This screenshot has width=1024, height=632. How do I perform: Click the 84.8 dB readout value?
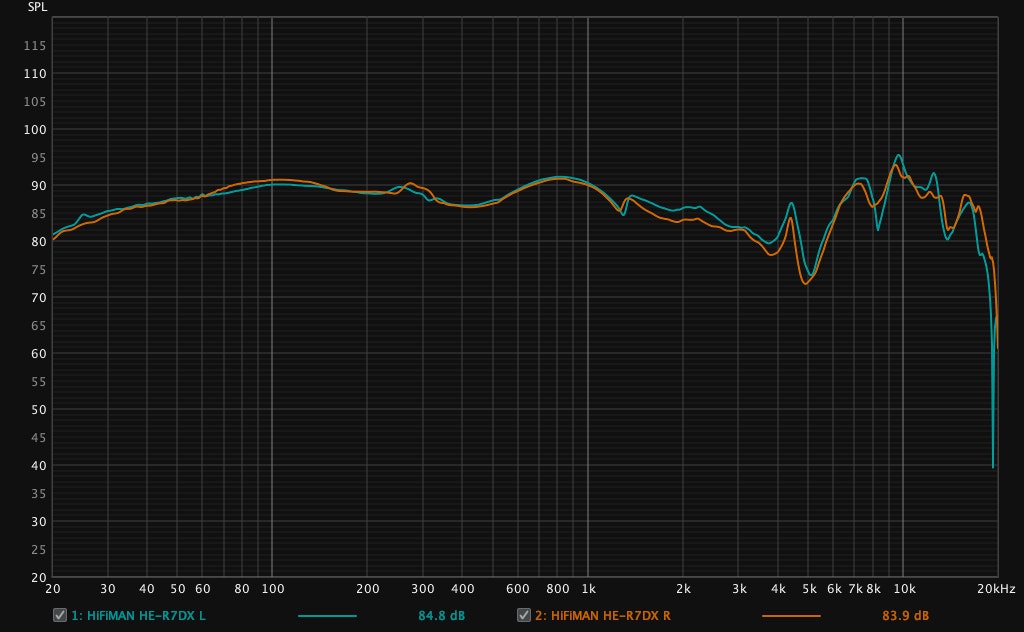(441, 615)
